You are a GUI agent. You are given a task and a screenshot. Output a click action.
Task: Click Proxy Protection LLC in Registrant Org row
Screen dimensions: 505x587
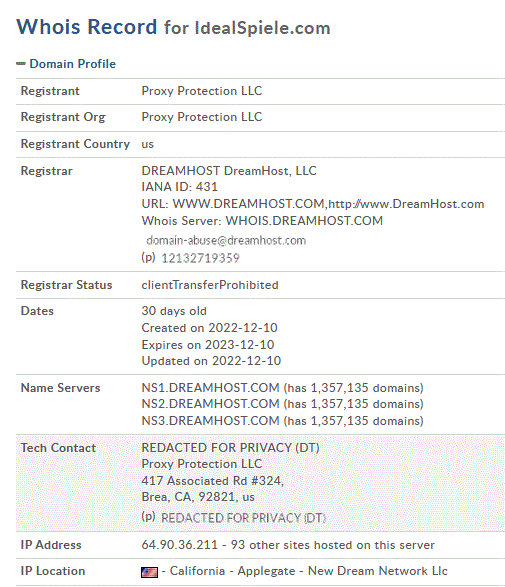(x=202, y=117)
